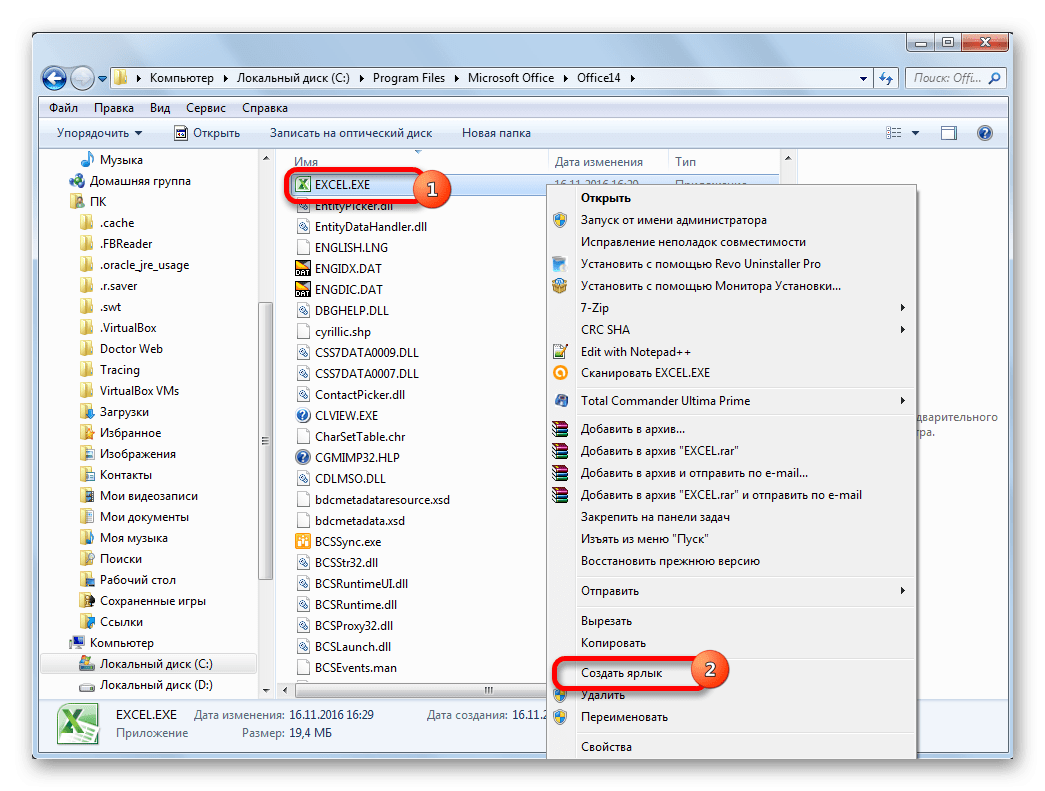Click WinRAR icon beside 'Добавить в архив "EXCEL.rar"'
Screen dimensions: 1045x791
coord(560,451)
